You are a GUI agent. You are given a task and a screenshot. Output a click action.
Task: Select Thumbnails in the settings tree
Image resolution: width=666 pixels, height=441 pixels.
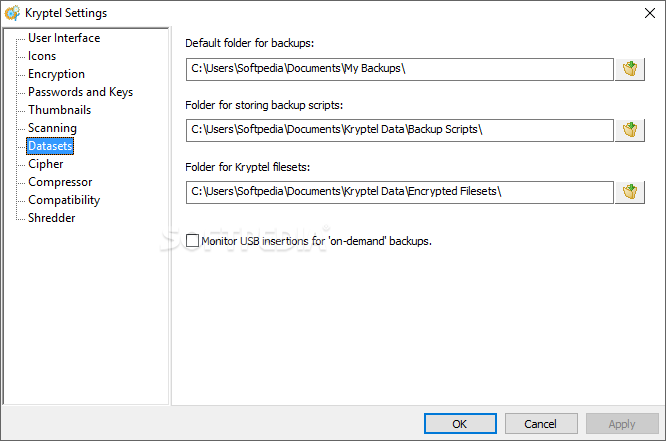pyautogui.click(x=59, y=110)
